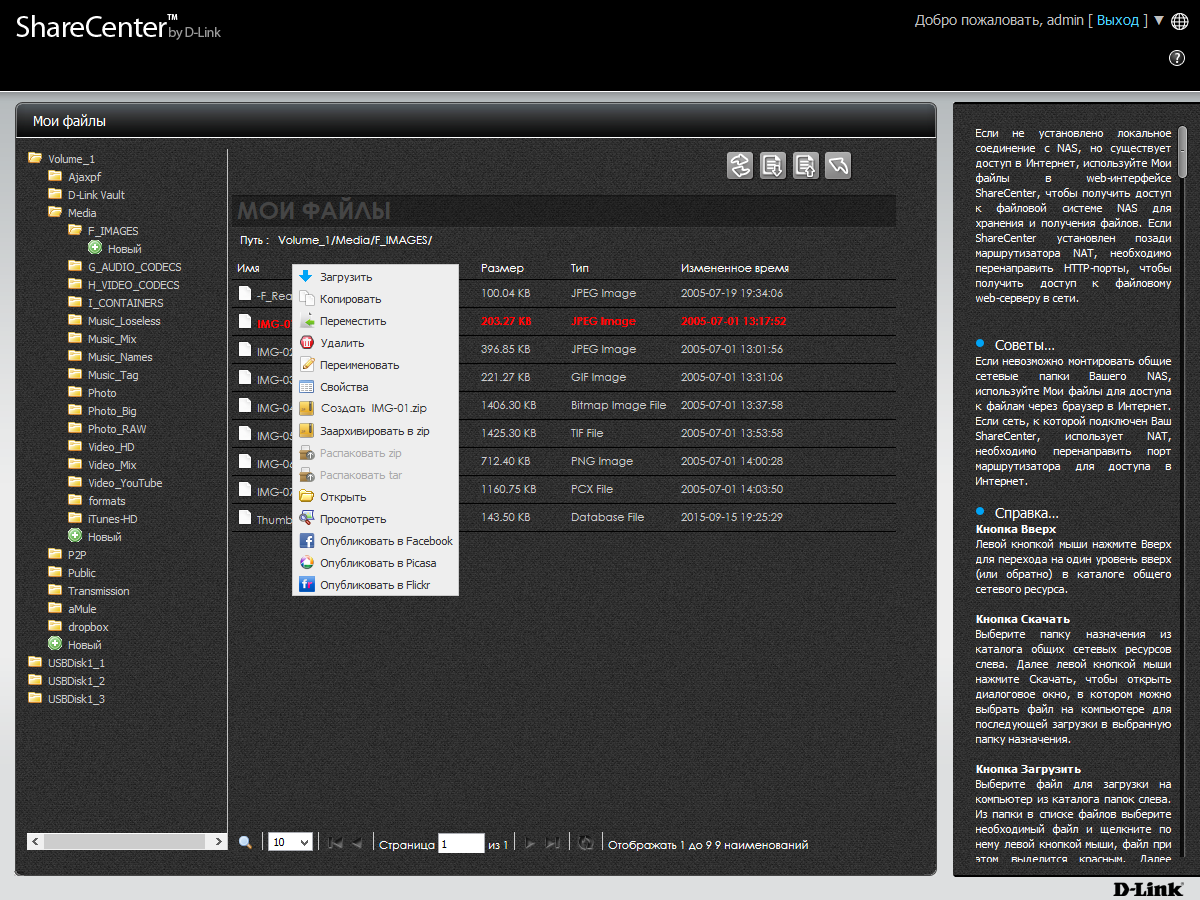Click the horizontal scrollbar under the folder tree
This screenshot has height=900, width=1200.
(x=127, y=842)
